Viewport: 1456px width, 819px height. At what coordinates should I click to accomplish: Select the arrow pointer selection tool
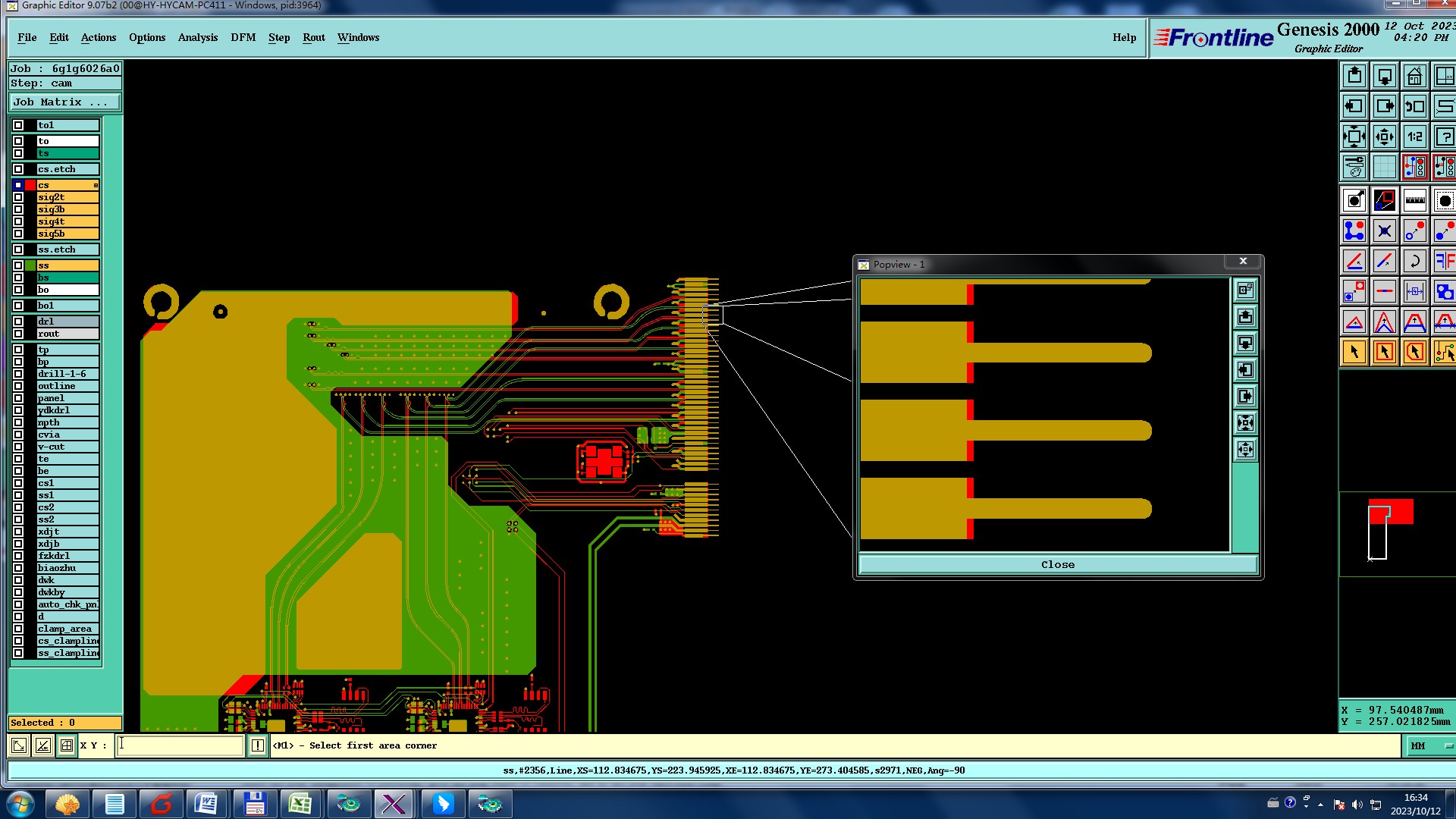pyautogui.click(x=1354, y=352)
